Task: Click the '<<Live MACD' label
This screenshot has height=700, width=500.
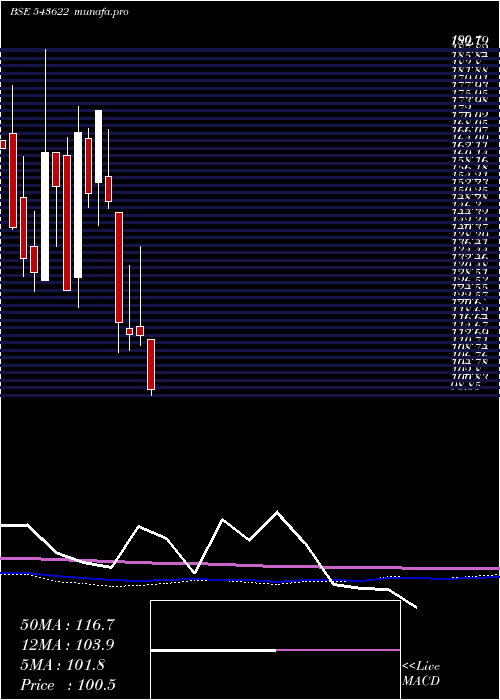Action: click(421, 674)
